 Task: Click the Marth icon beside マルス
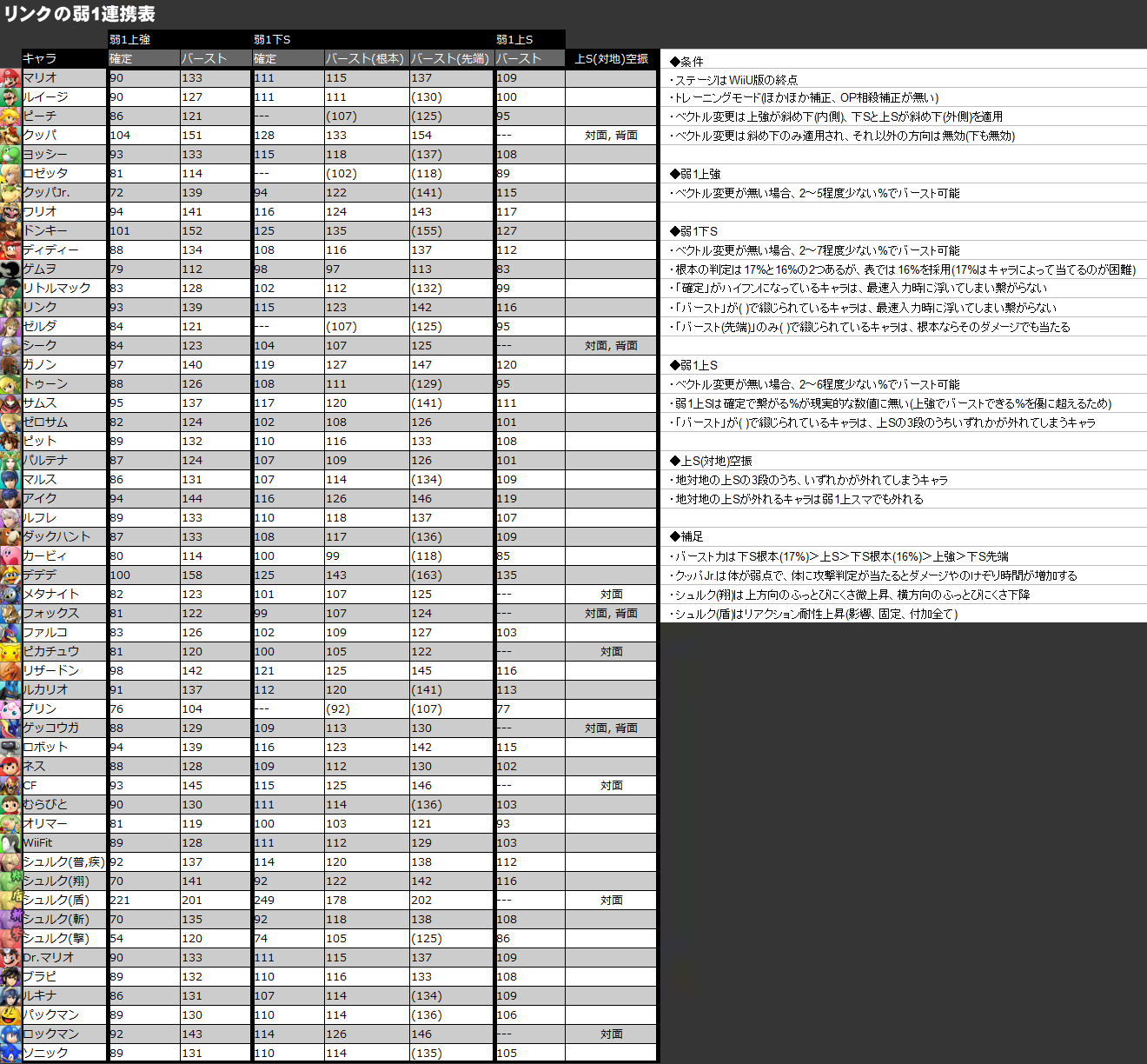click(x=10, y=479)
